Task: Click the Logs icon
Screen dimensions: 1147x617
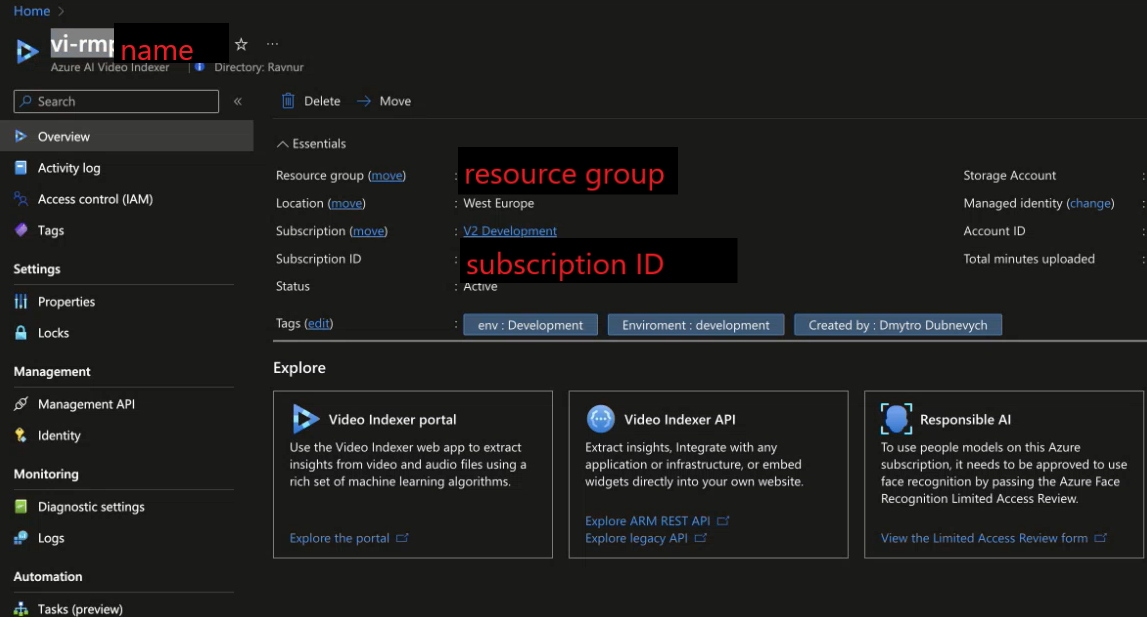Action: click(21, 538)
